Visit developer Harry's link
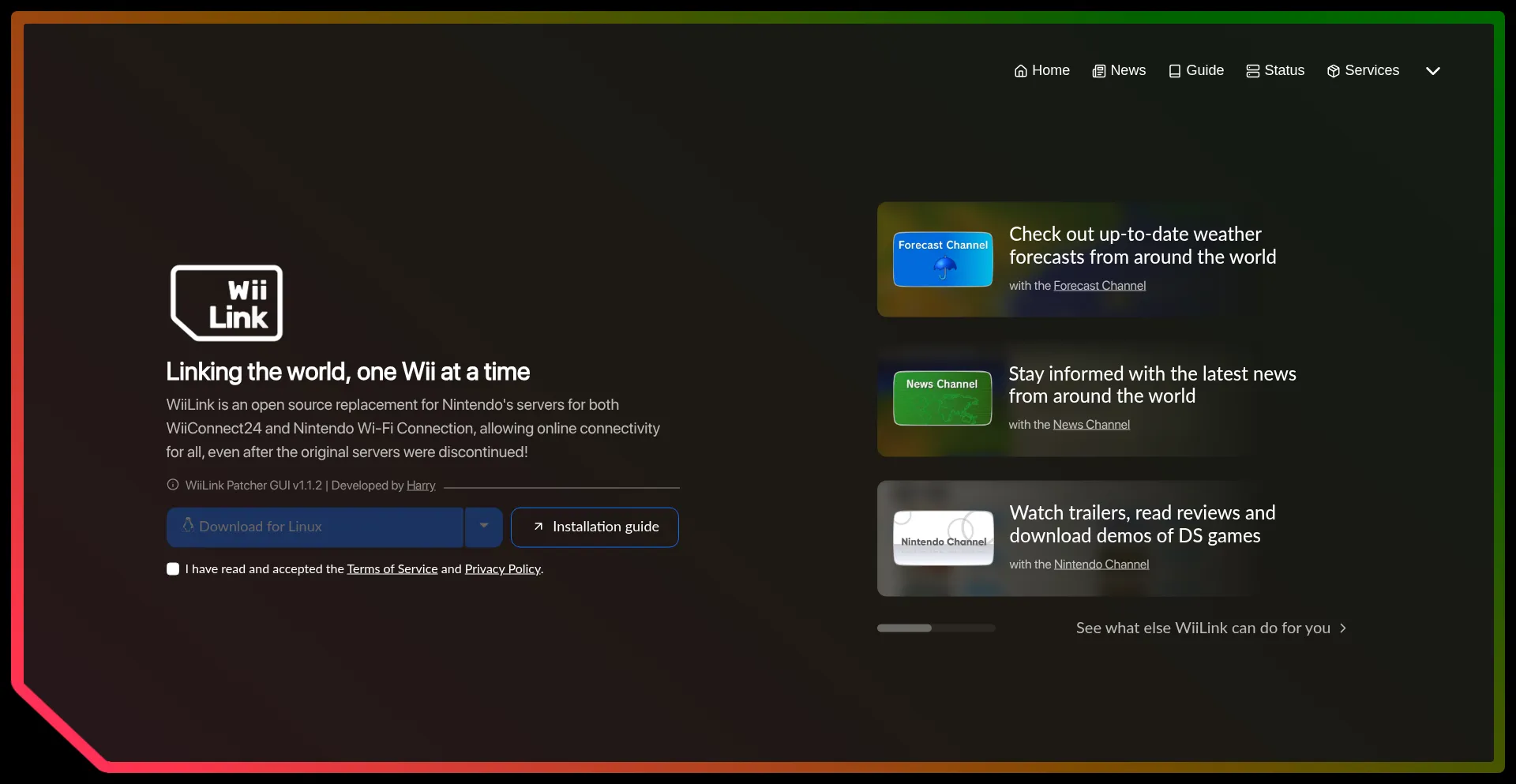The image size is (1516, 784). tap(421, 486)
